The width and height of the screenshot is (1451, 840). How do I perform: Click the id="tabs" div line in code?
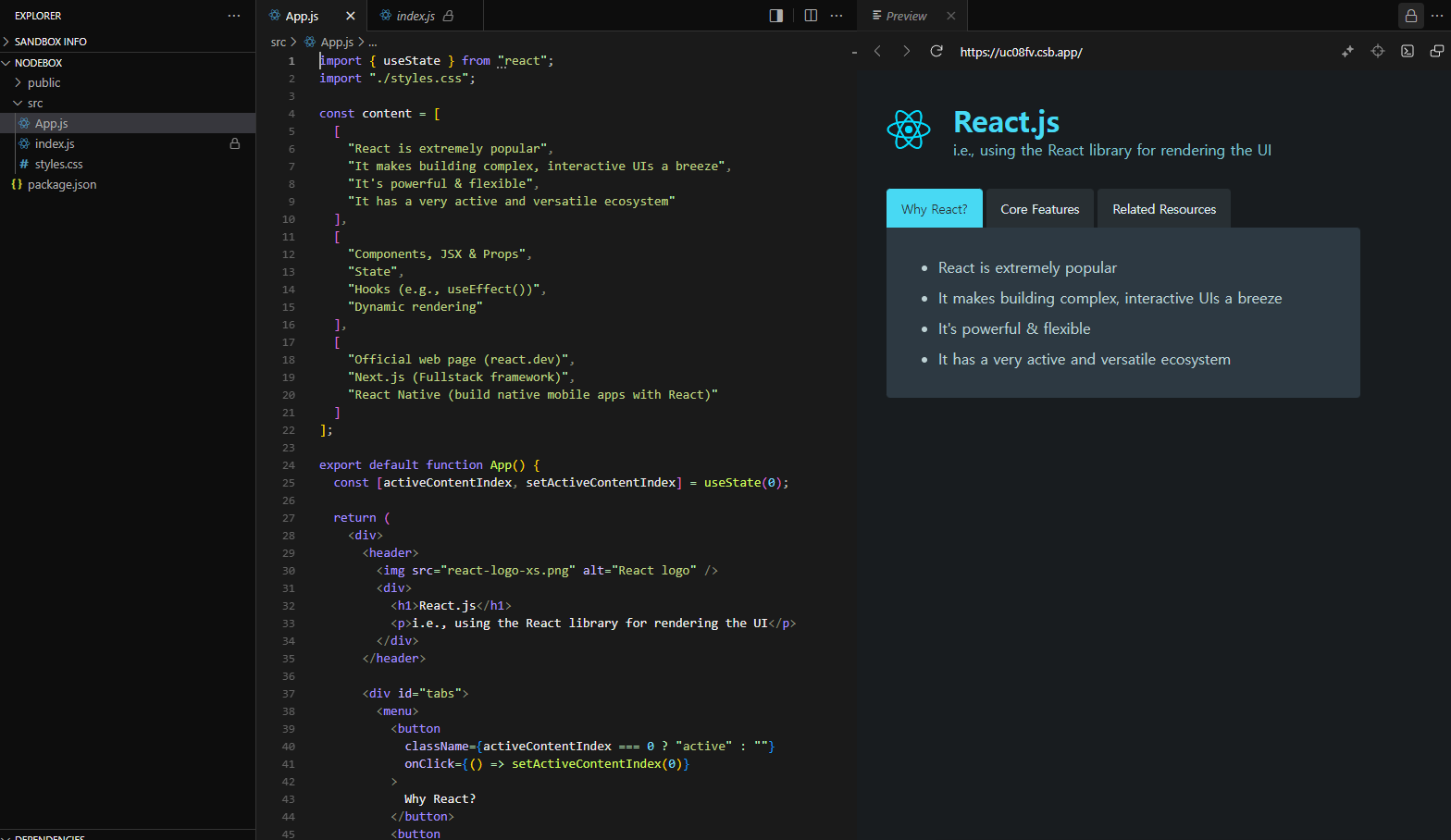(415, 694)
